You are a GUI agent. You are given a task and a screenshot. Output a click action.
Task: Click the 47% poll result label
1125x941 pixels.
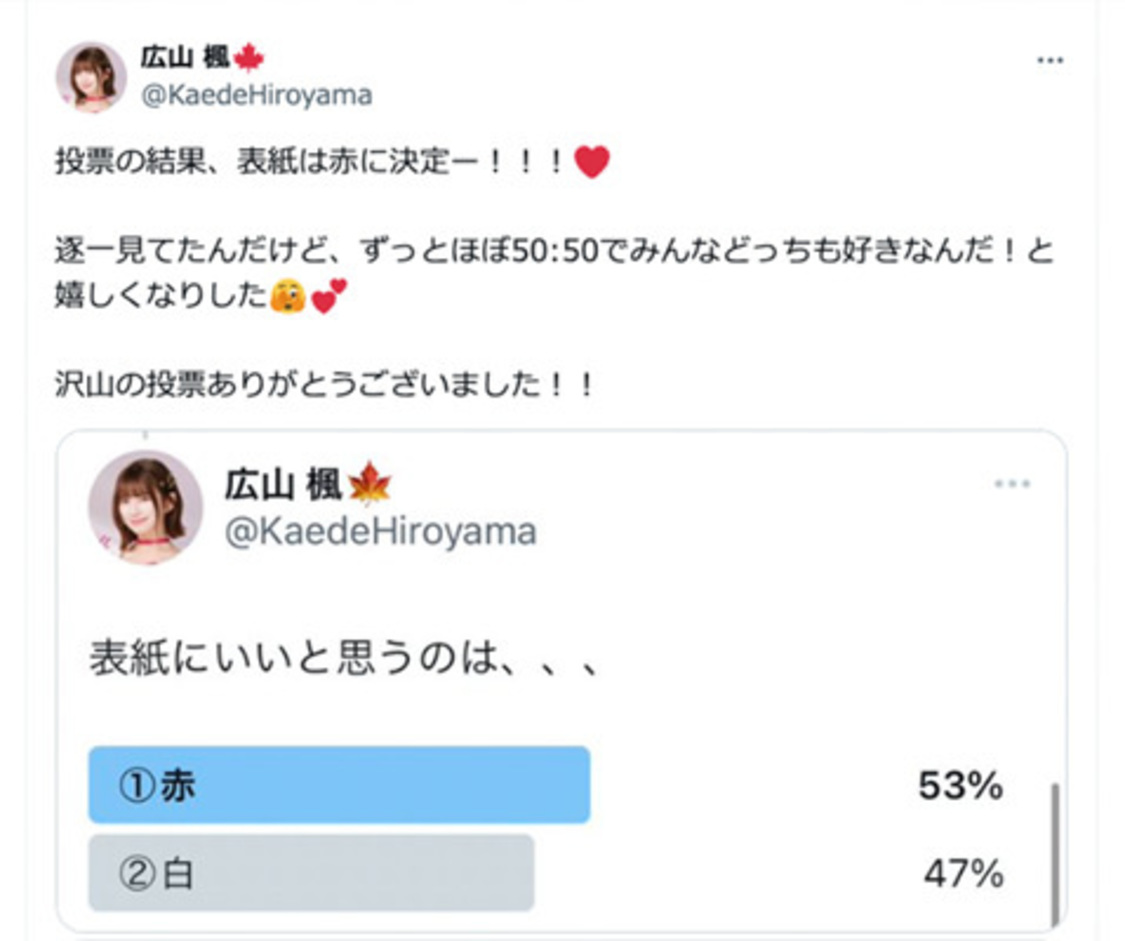[x=963, y=874]
